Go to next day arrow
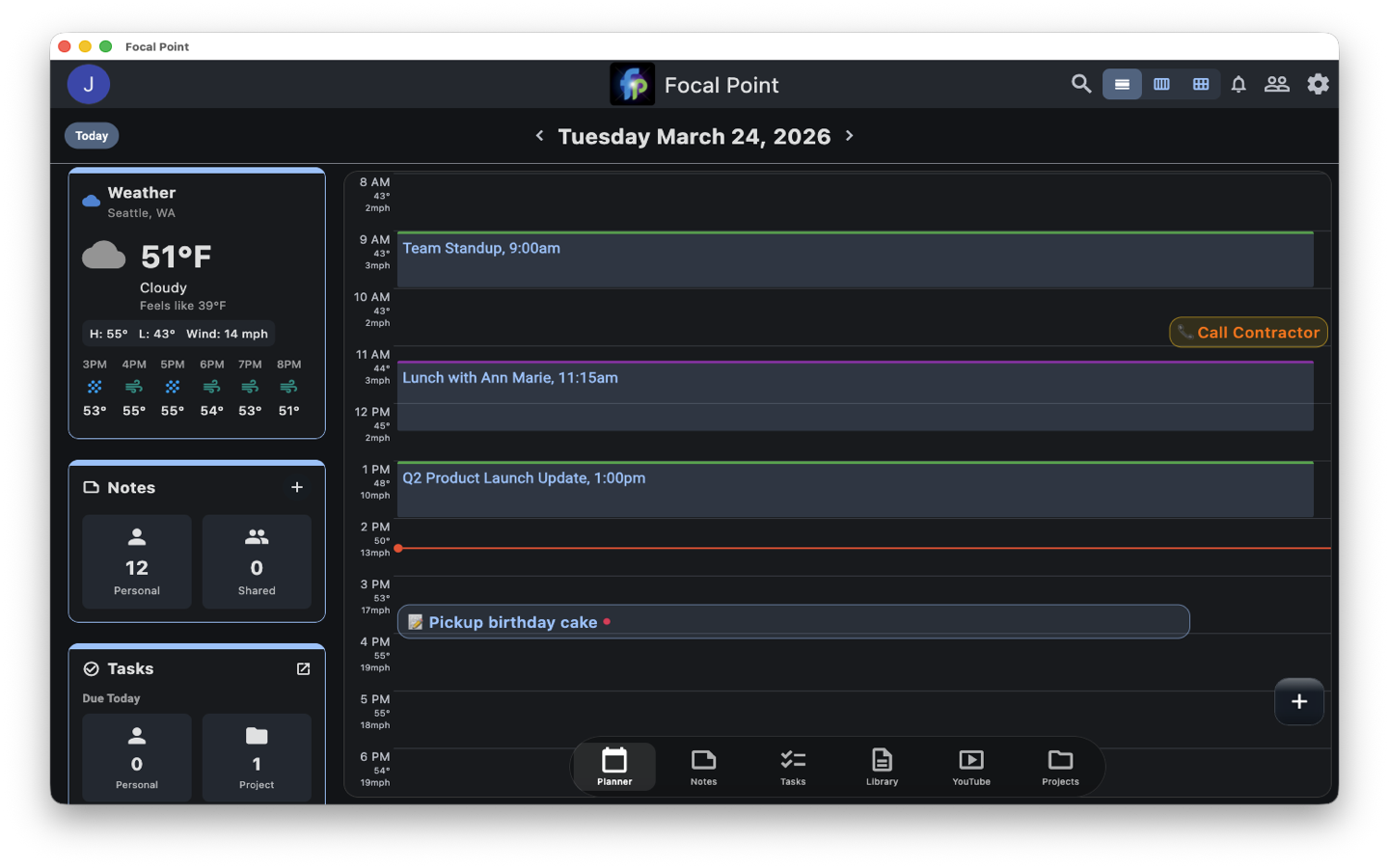Screen dimensions: 1389x868 (850, 136)
